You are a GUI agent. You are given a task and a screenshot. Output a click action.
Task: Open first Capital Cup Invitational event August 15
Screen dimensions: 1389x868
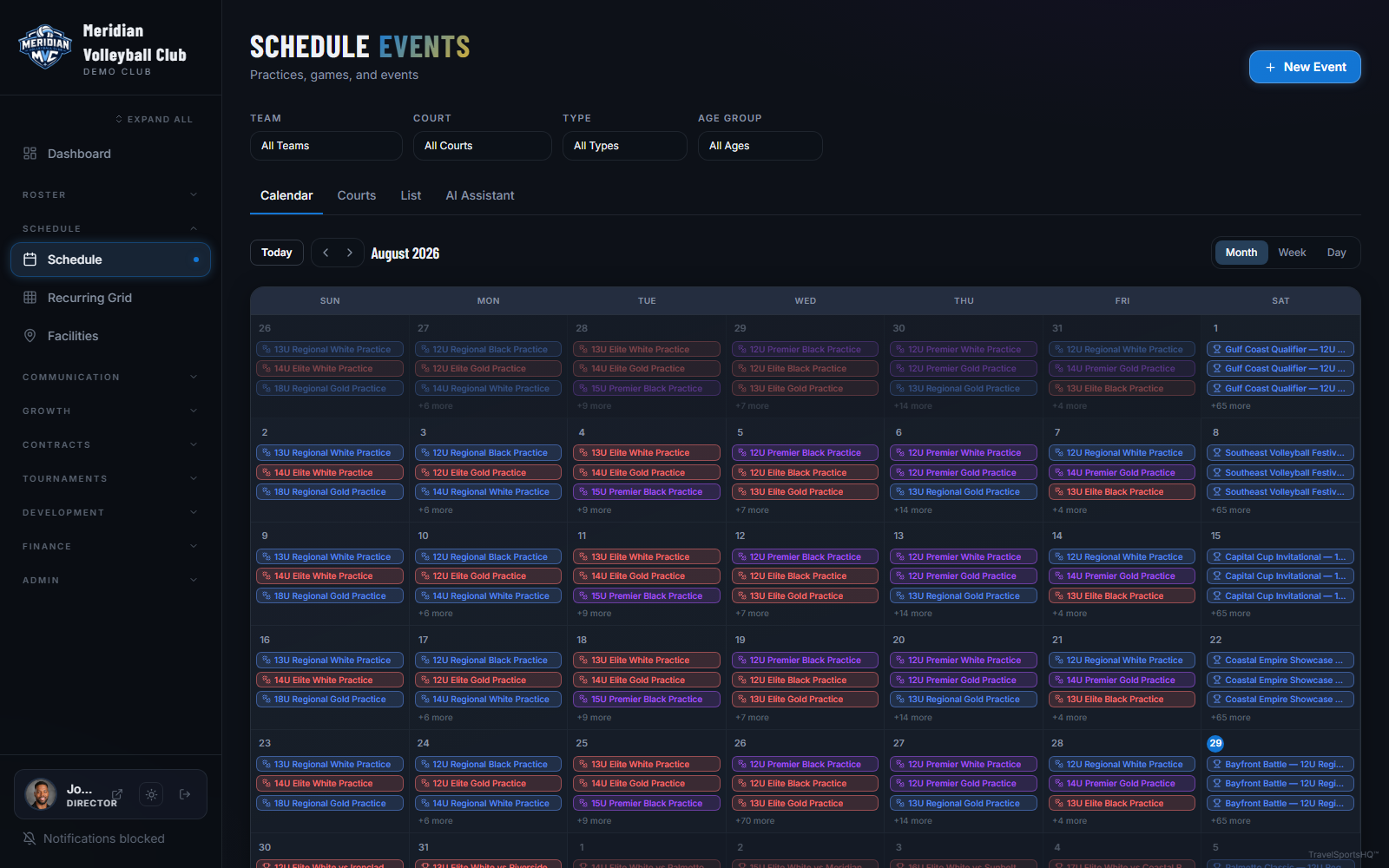(x=1280, y=557)
